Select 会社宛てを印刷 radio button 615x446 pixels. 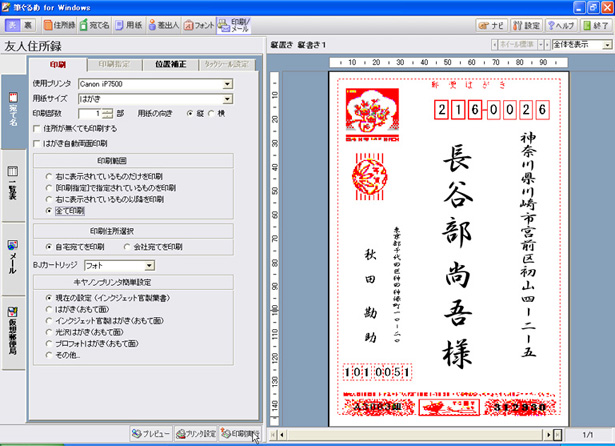tap(127, 245)
